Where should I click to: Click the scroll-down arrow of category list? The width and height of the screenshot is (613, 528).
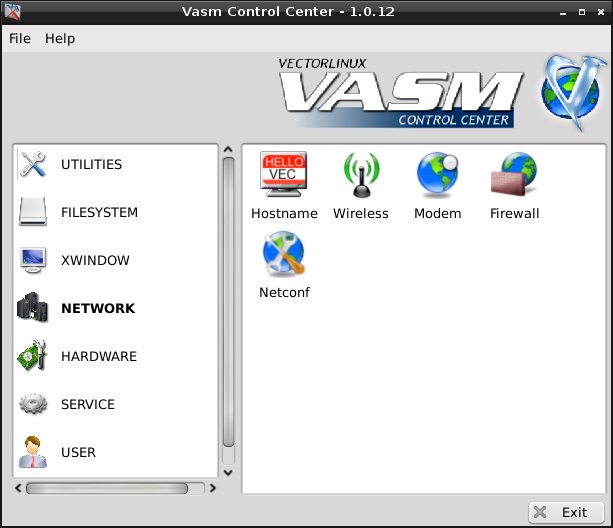coord(228,472)
